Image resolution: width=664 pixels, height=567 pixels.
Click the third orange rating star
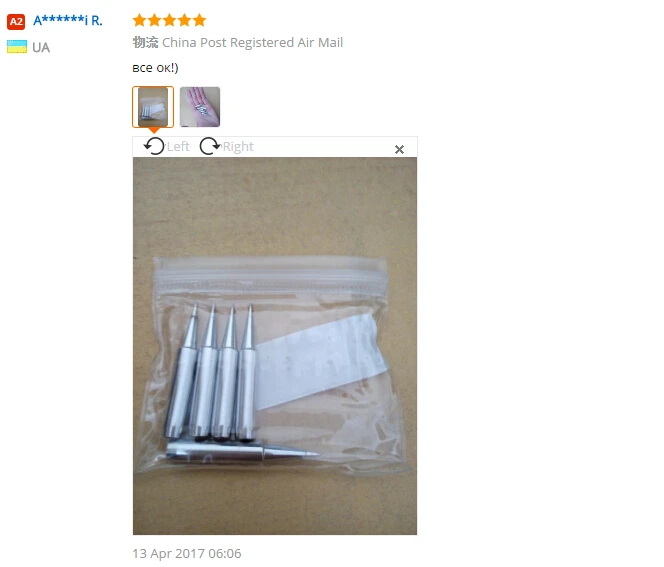(x=169, y=20)
